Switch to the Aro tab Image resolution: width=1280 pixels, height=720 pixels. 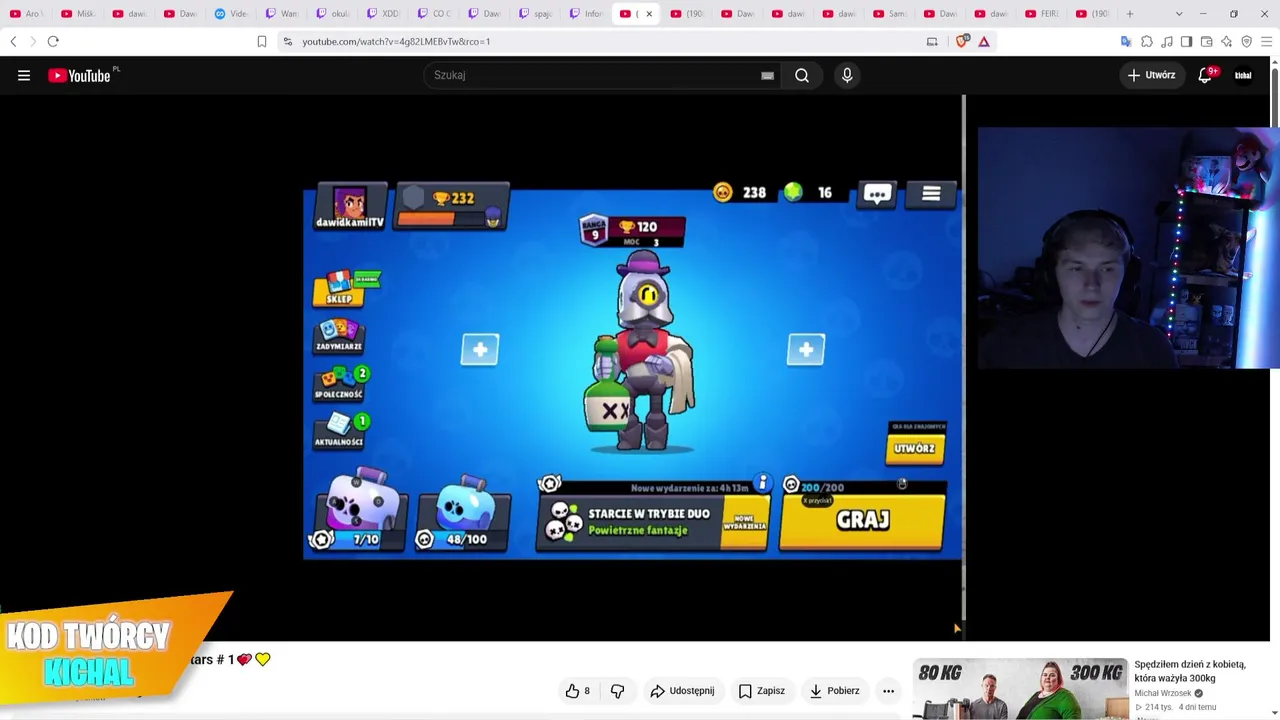point(27,14)
